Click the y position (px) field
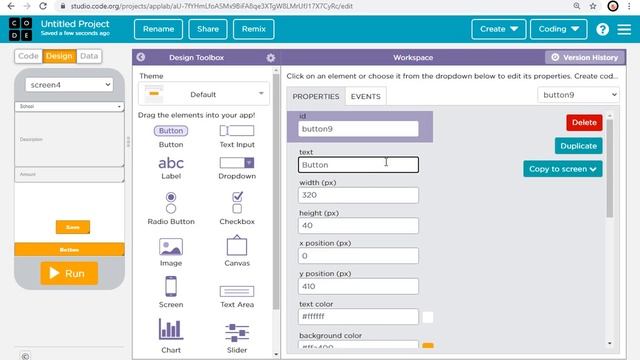This screenshot has width=640, height=360. click(x=358, y=287)
